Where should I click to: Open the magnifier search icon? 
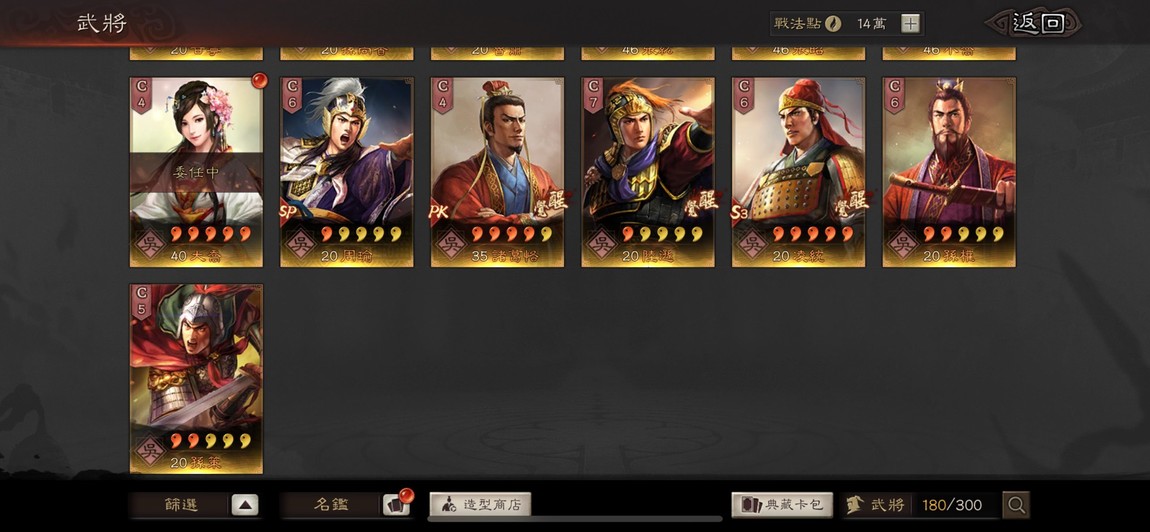point(1016,505)
